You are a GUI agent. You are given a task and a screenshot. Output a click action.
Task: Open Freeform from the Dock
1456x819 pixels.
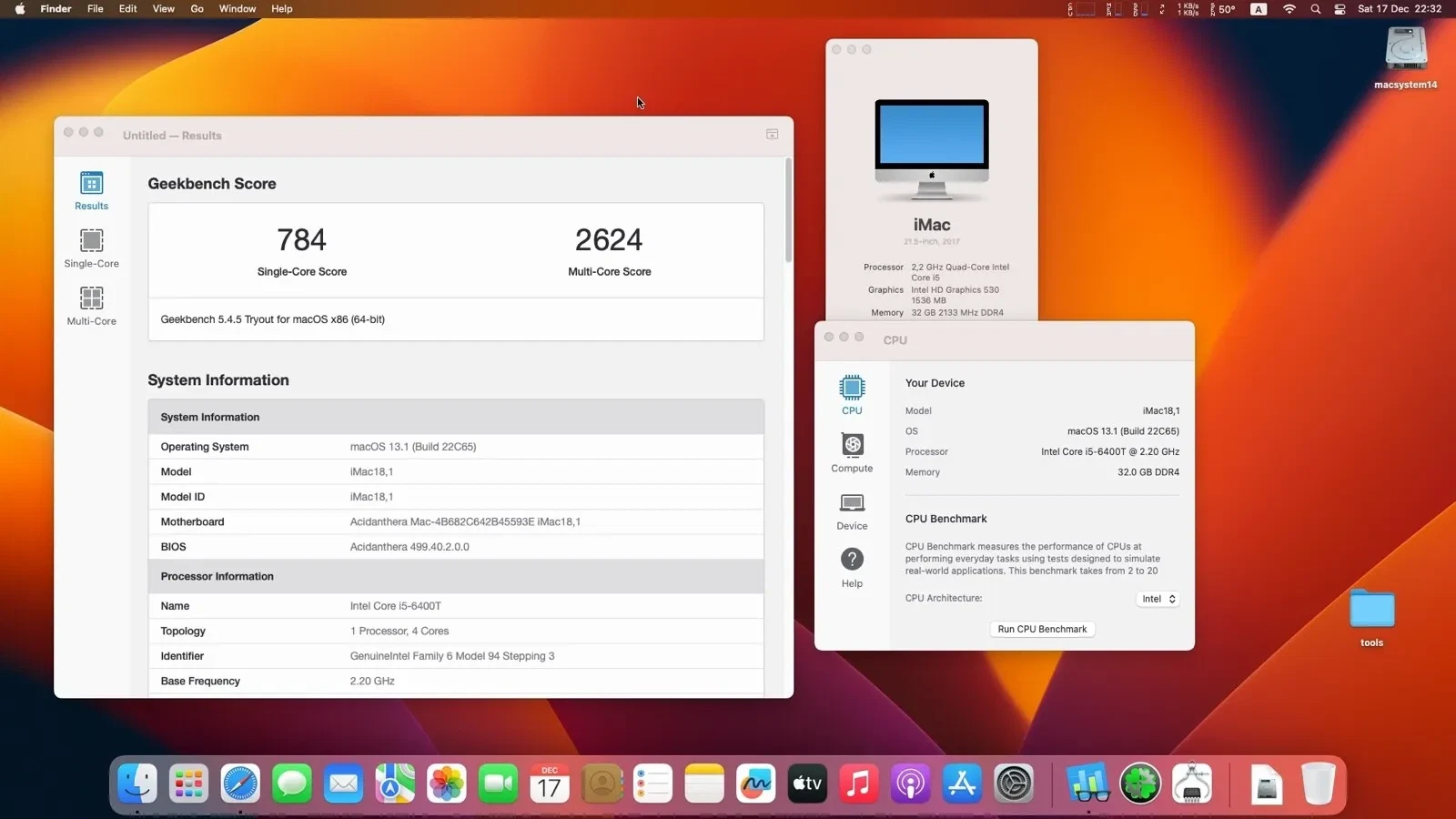[755, 783]
